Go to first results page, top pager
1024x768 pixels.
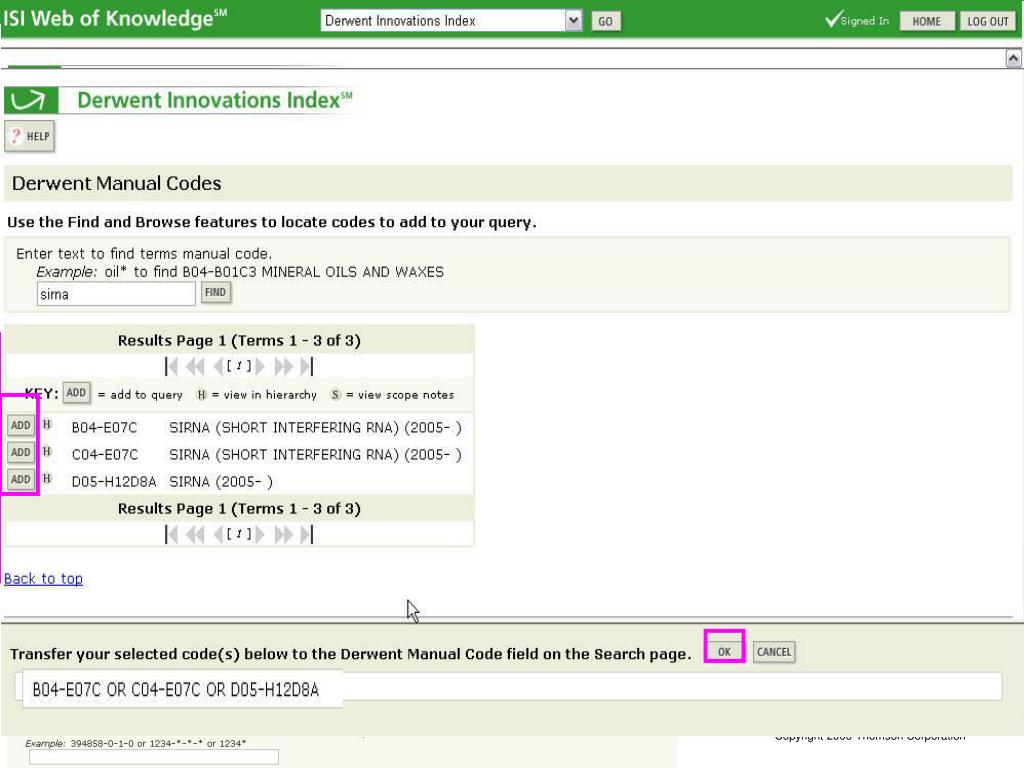171,366
